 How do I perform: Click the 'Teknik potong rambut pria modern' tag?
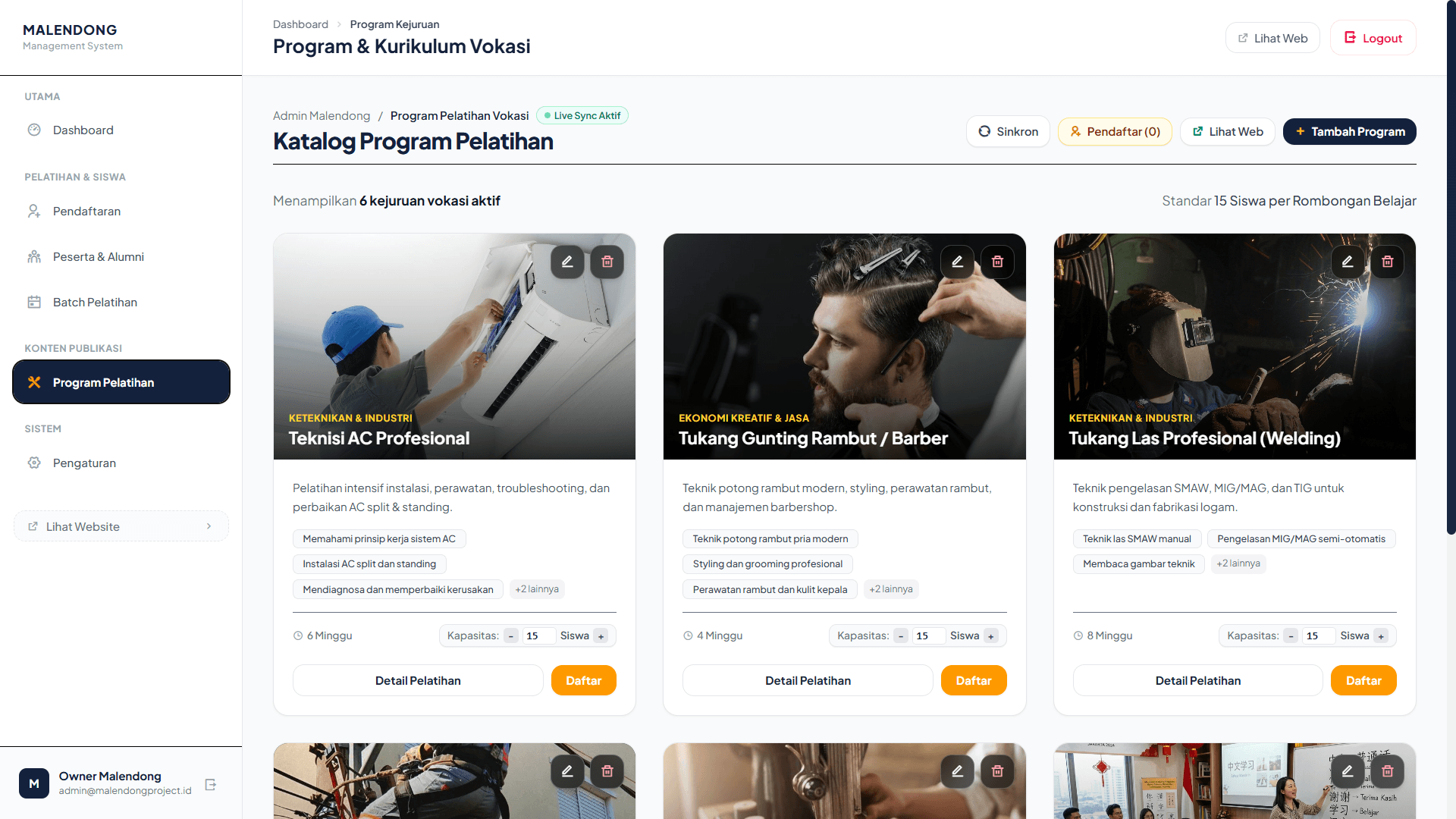770,539
